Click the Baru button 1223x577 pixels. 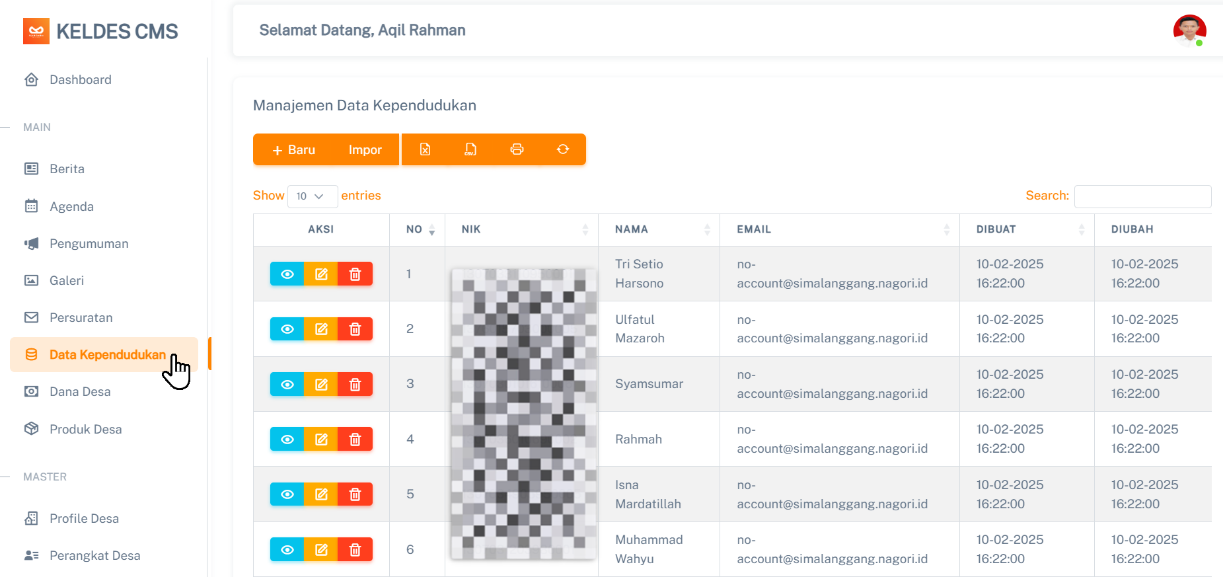coord(294,150)
